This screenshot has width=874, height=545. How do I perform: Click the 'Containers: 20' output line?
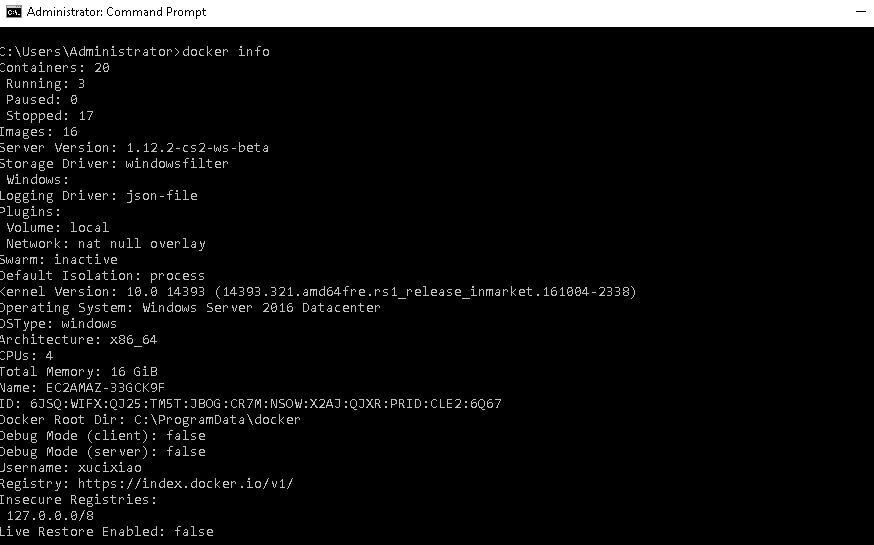coord(55,67)
